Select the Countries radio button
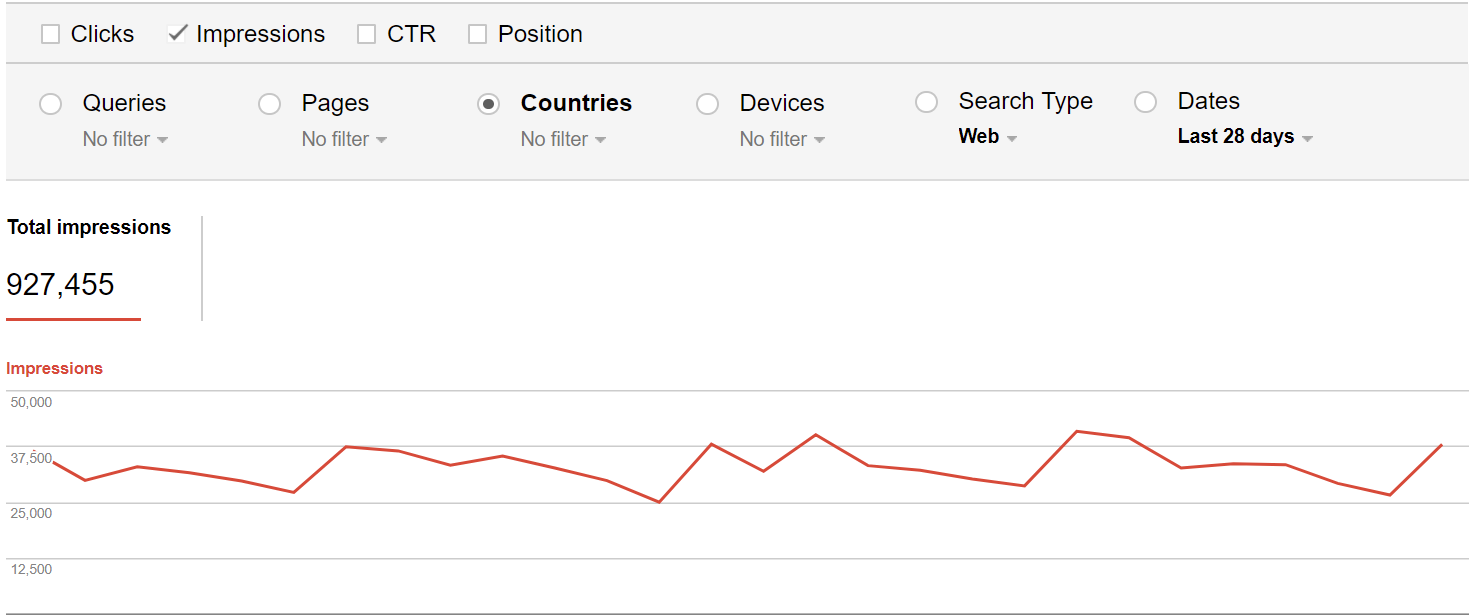This screenshot has width=1471, height=615. click(x=488, y=104)
